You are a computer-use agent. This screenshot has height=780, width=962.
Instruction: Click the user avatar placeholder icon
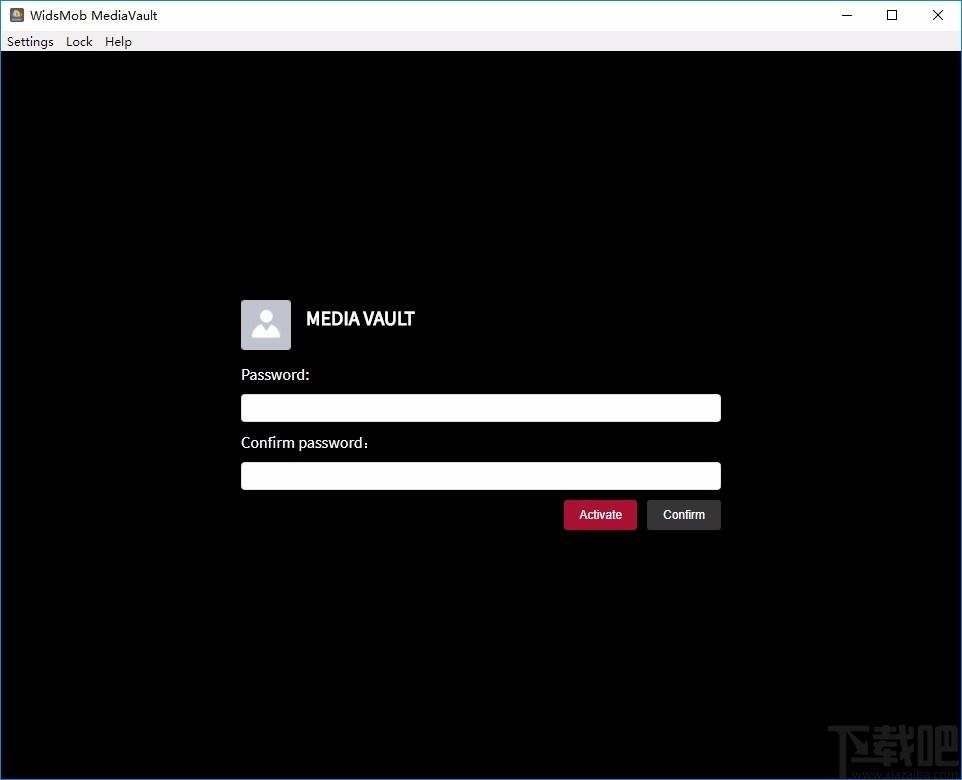click(x=266, y=325)
